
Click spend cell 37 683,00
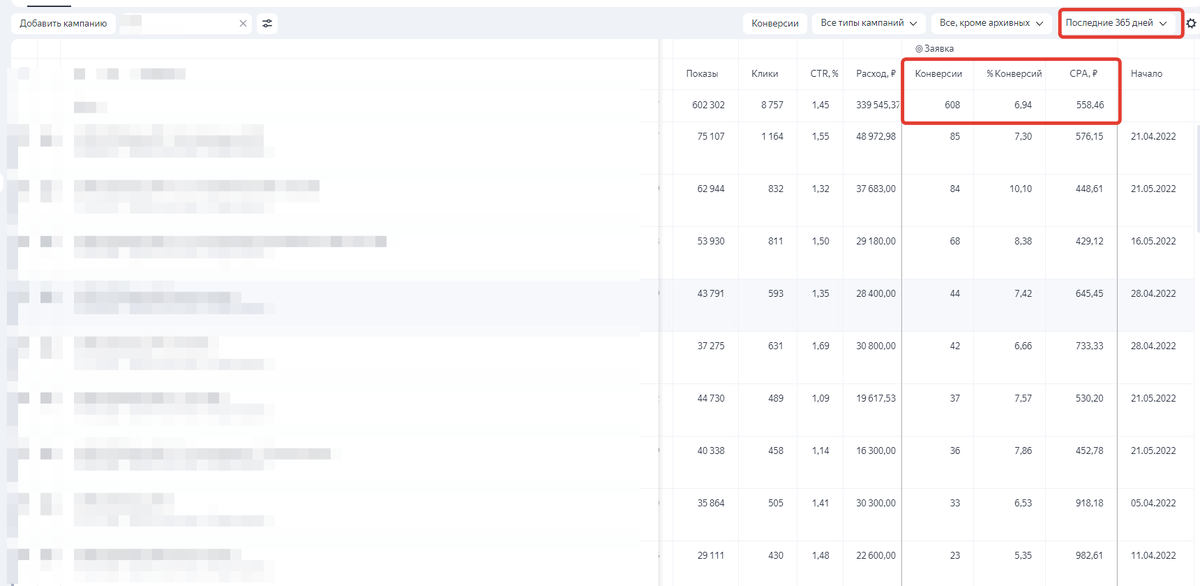click(874, 188)
